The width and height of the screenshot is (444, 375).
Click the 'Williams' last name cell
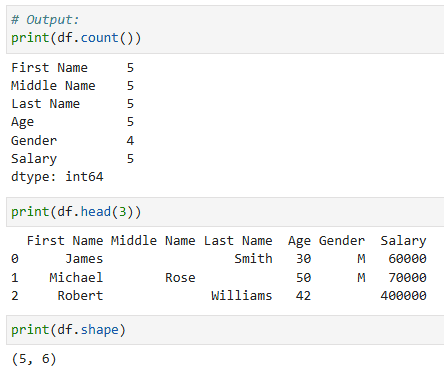242,295
